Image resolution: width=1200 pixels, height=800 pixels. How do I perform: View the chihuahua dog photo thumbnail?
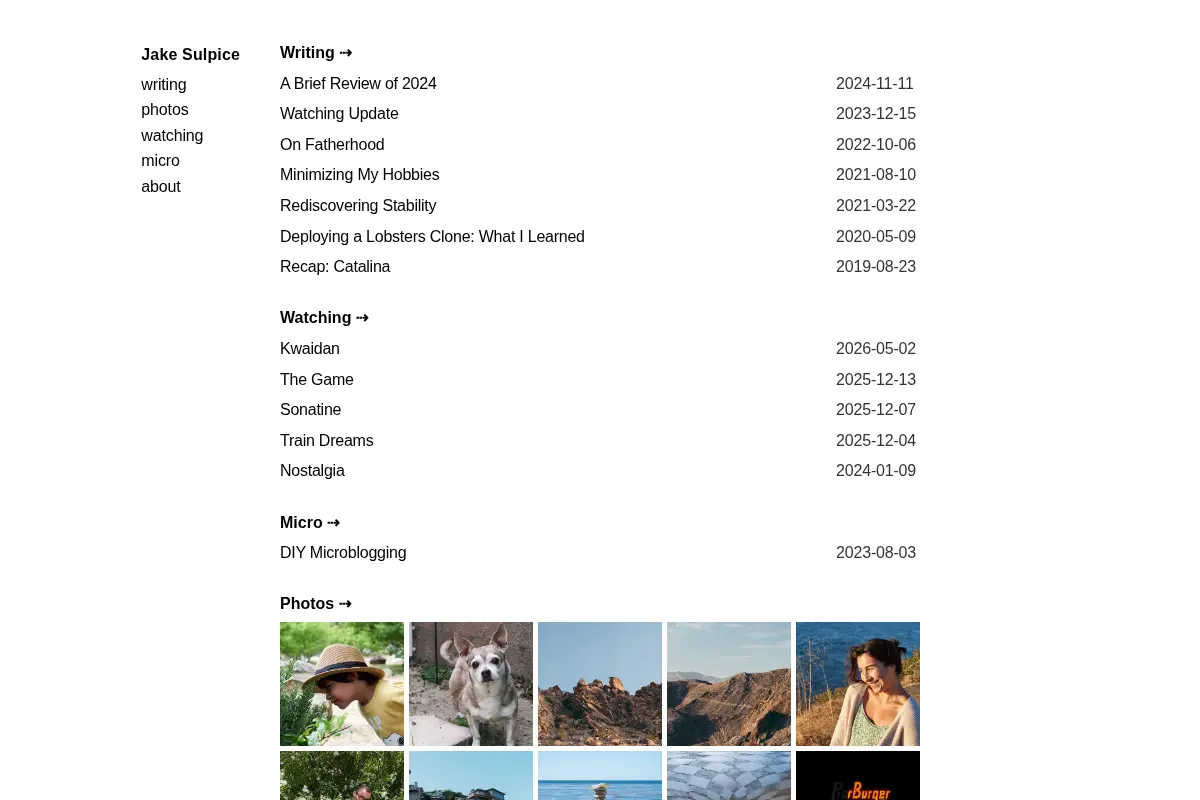[x=471, y=684]
